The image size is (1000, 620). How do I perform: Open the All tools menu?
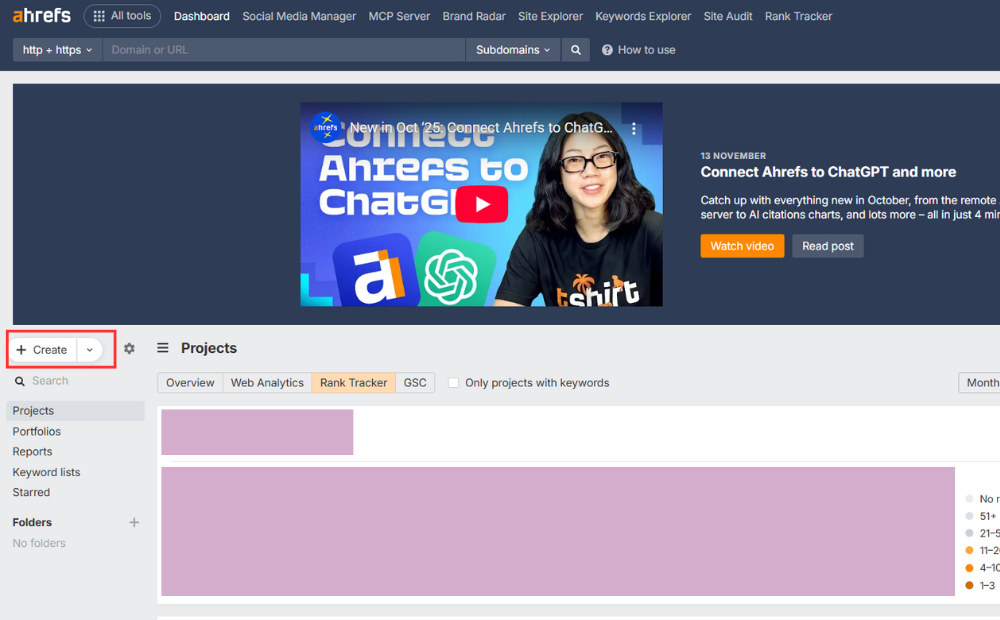coord(122,16)
